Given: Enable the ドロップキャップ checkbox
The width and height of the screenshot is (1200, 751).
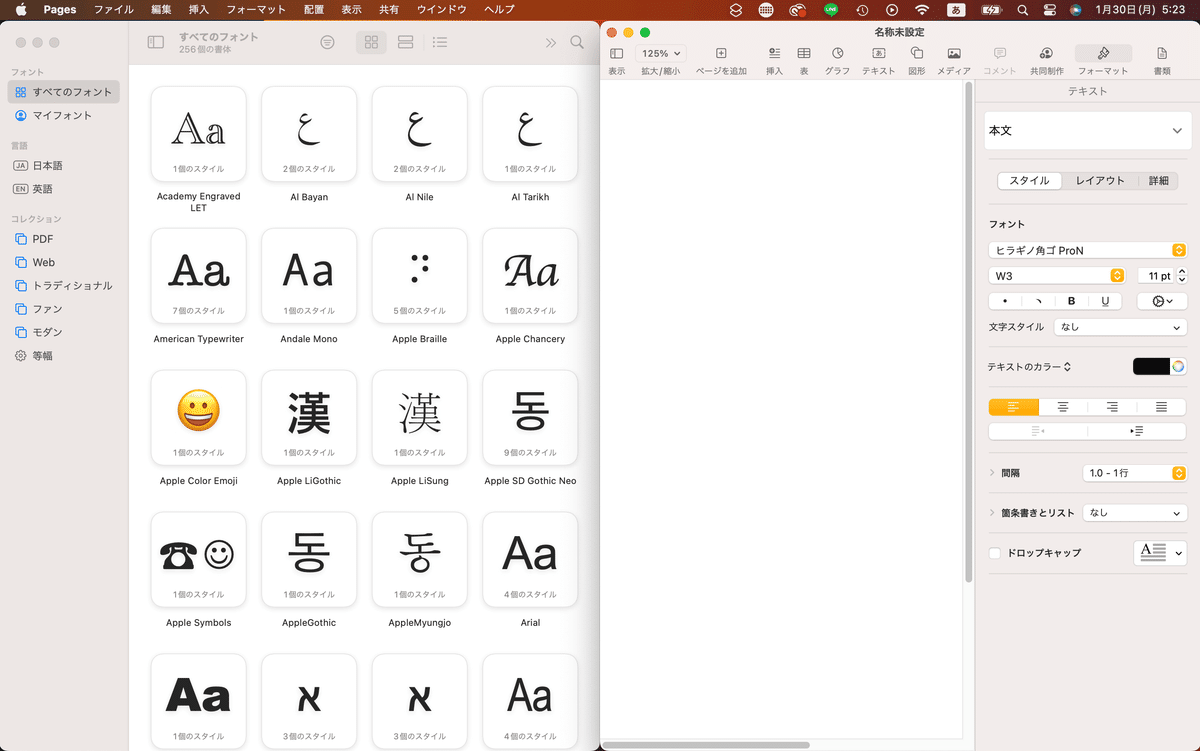Looking at the screenshot, I should coord(995,553).
